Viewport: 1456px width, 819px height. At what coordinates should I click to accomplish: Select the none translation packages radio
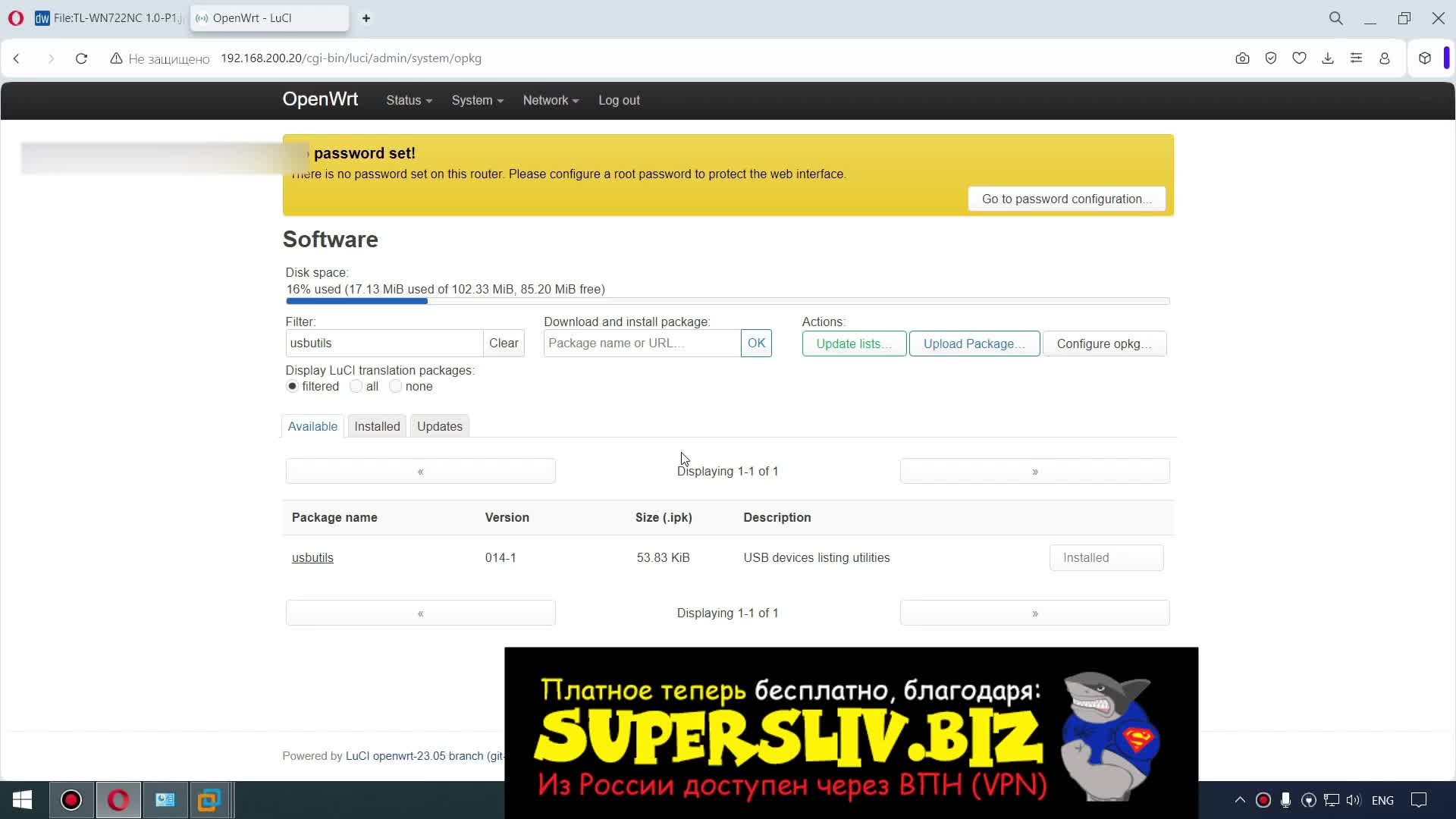395,386
